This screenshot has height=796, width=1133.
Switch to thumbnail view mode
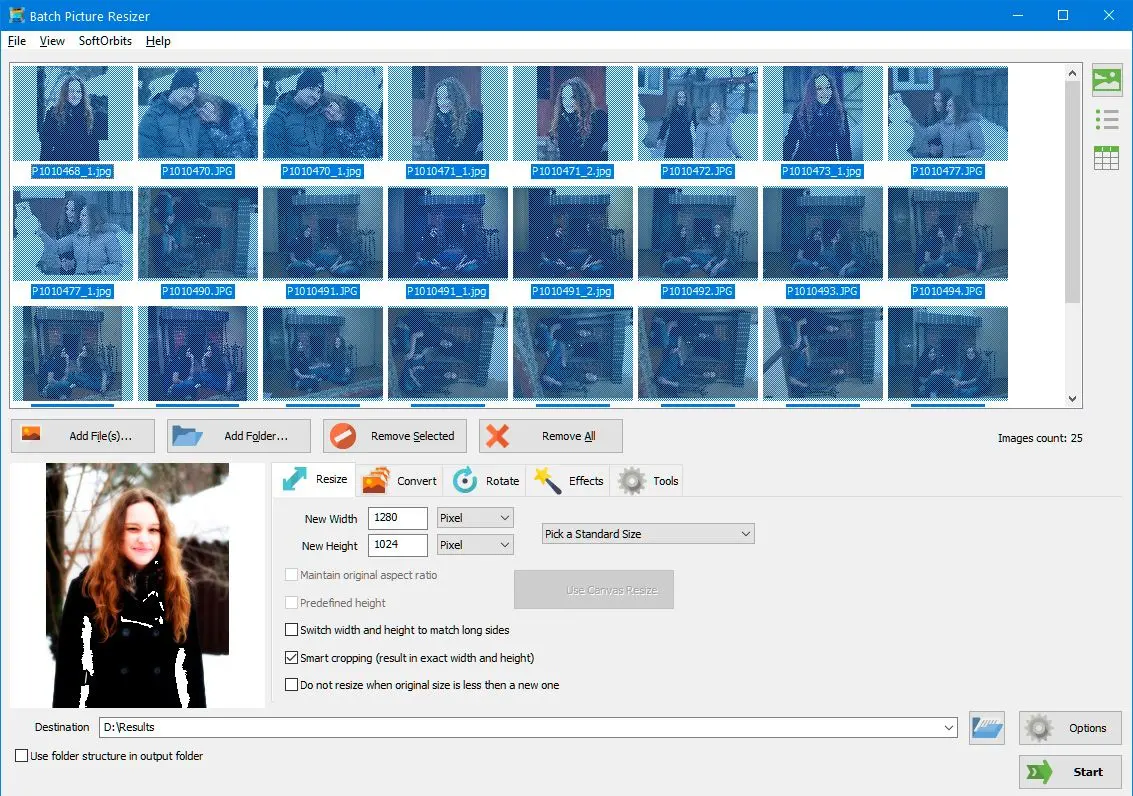coord(1106,79)
